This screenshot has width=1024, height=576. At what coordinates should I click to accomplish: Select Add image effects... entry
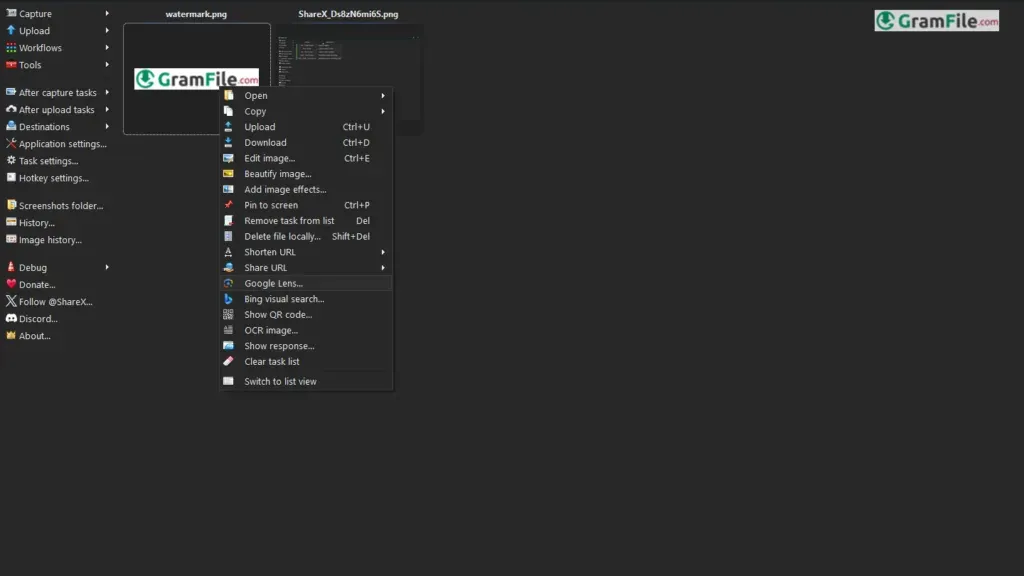pos(306,189)
